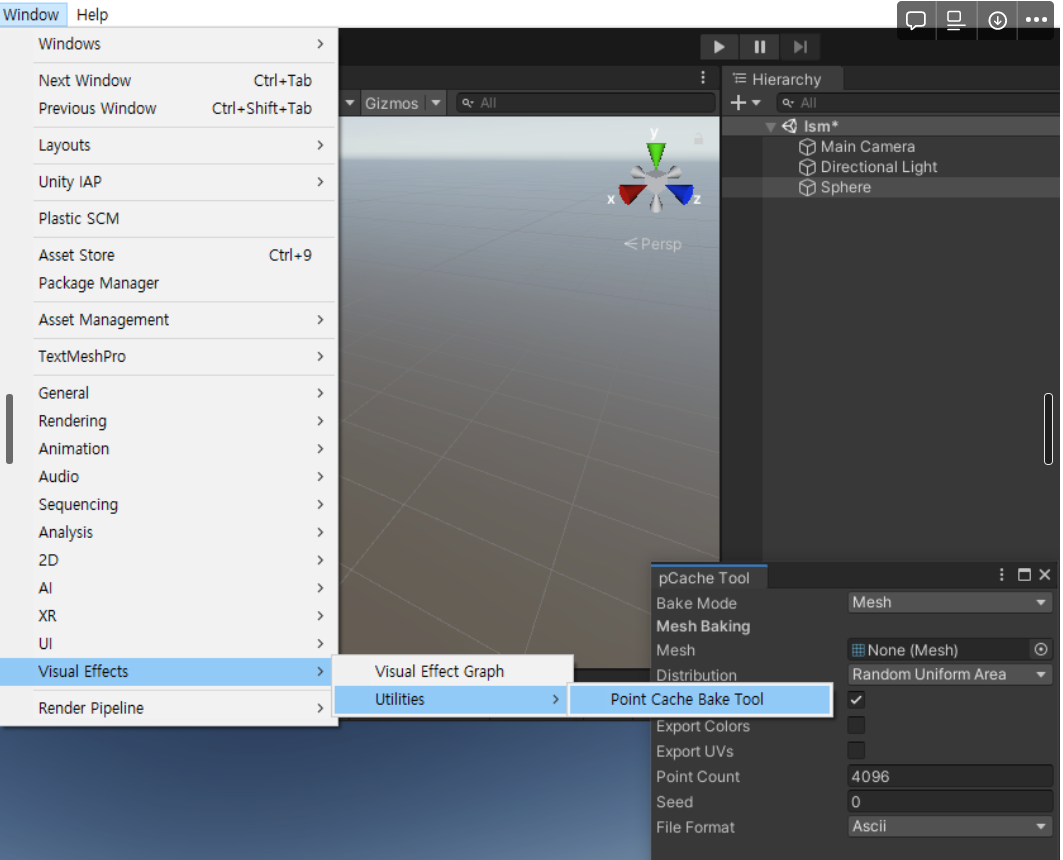Viewport: 1063px width, 860px height.
Task: Open Bake Mode Mesh dropdown
Action: (950, 602)
